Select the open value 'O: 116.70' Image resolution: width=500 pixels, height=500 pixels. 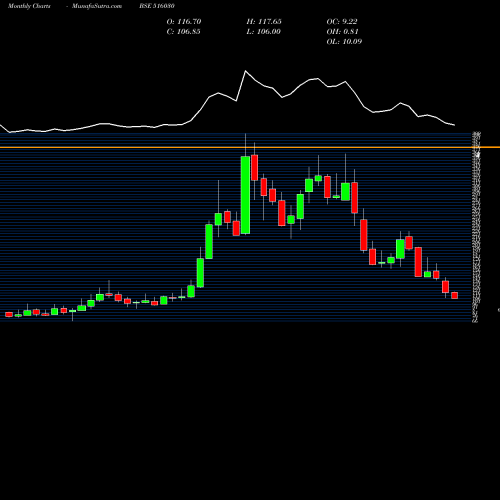click(184, 22)
